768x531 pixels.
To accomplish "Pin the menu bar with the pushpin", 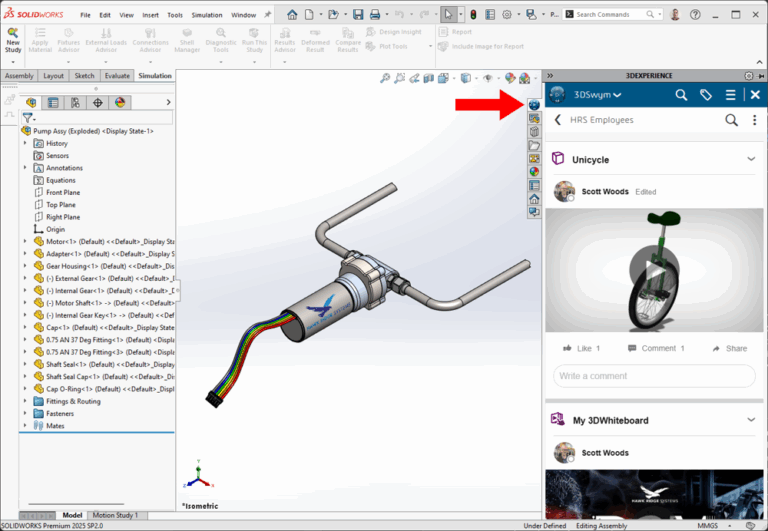I will pos(267,15).
